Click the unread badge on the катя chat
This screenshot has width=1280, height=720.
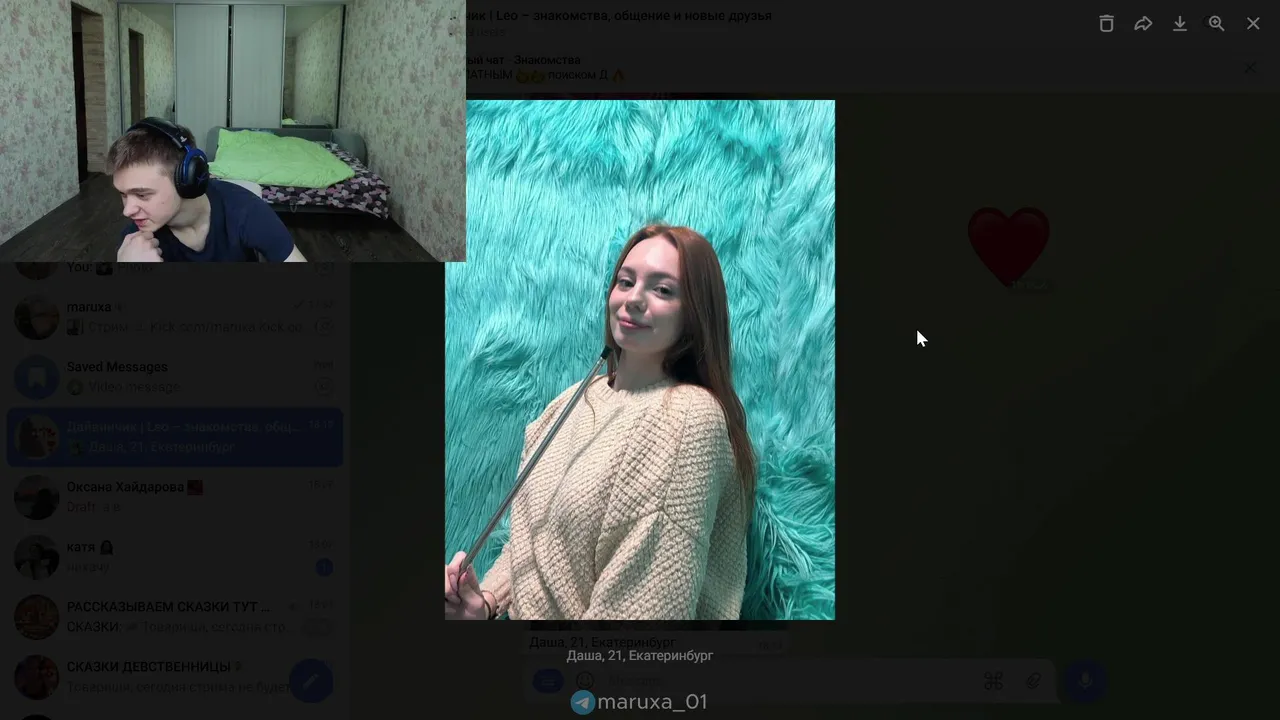pos(324,567)
